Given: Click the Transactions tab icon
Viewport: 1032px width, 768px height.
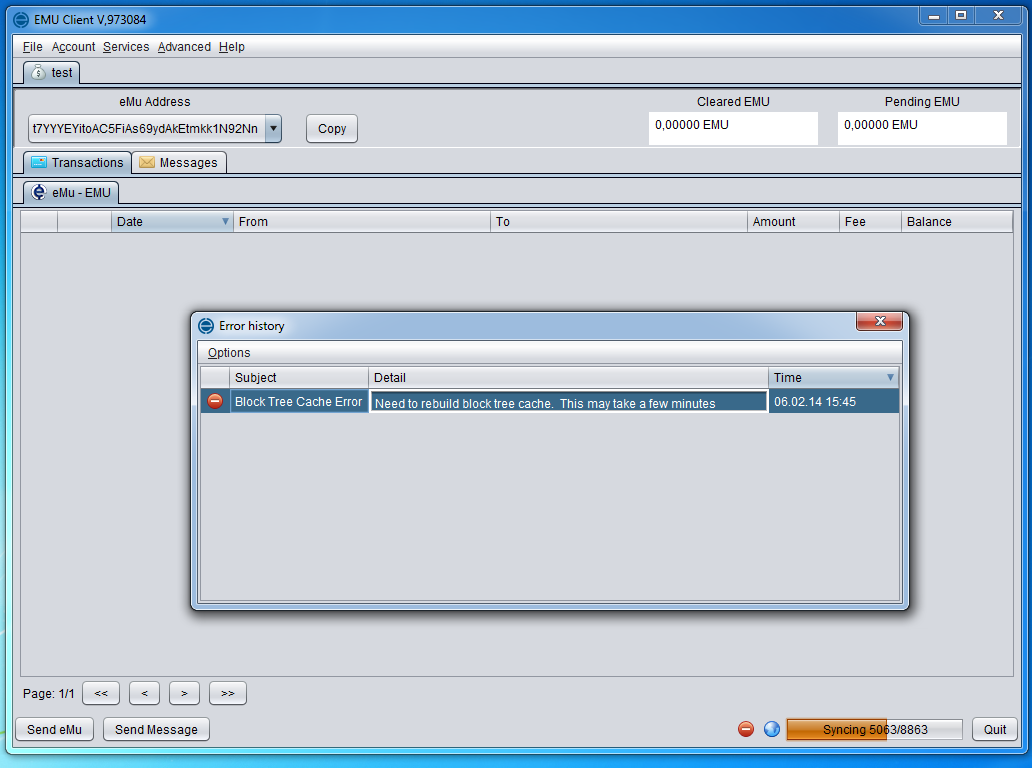Looking at the screenshot, I should 39,162.
